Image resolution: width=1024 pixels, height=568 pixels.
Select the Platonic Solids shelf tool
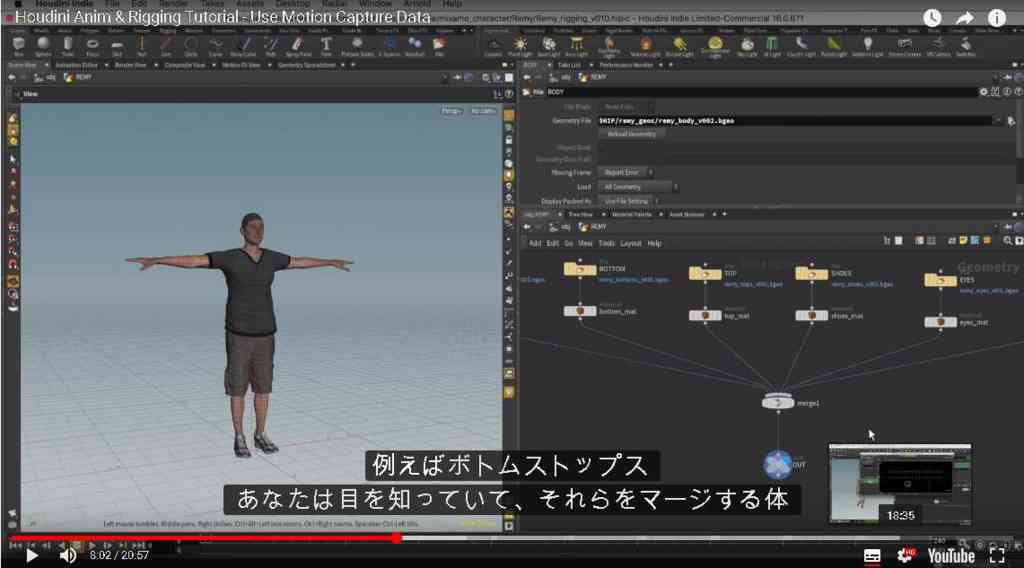click(357, 45)
